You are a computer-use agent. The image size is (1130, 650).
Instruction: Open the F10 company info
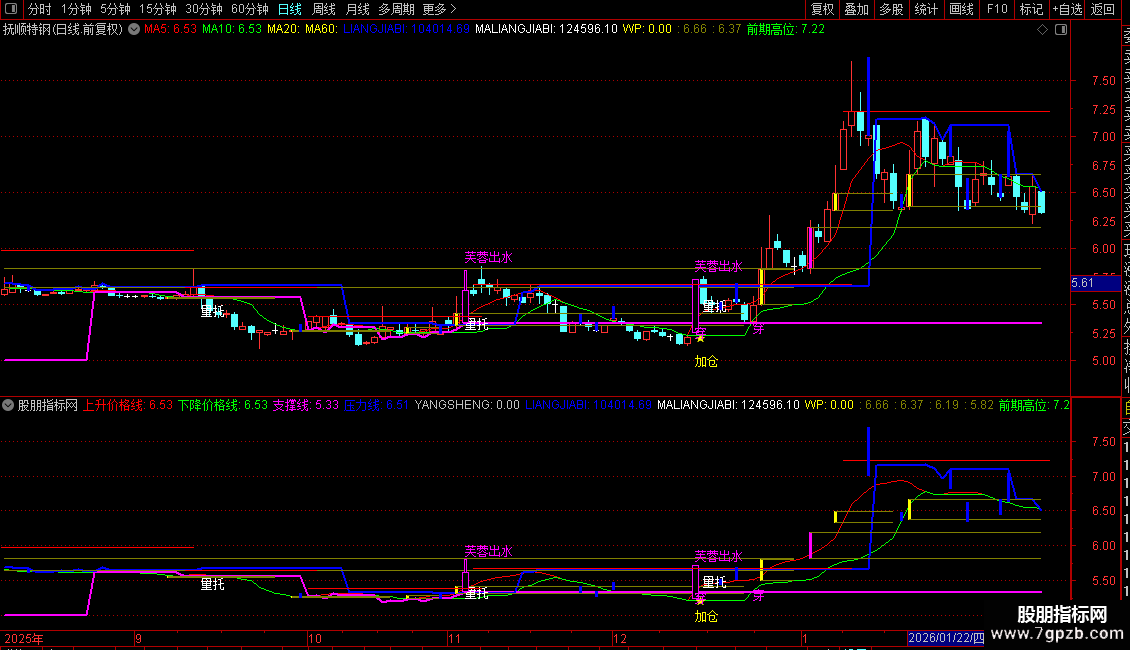coord(997,9)
